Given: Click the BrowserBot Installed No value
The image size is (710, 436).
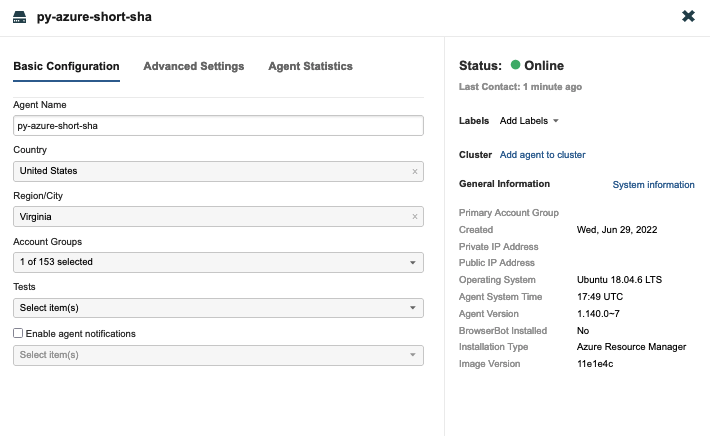Looking at the screenshot, I should click(x=583, y=331).
